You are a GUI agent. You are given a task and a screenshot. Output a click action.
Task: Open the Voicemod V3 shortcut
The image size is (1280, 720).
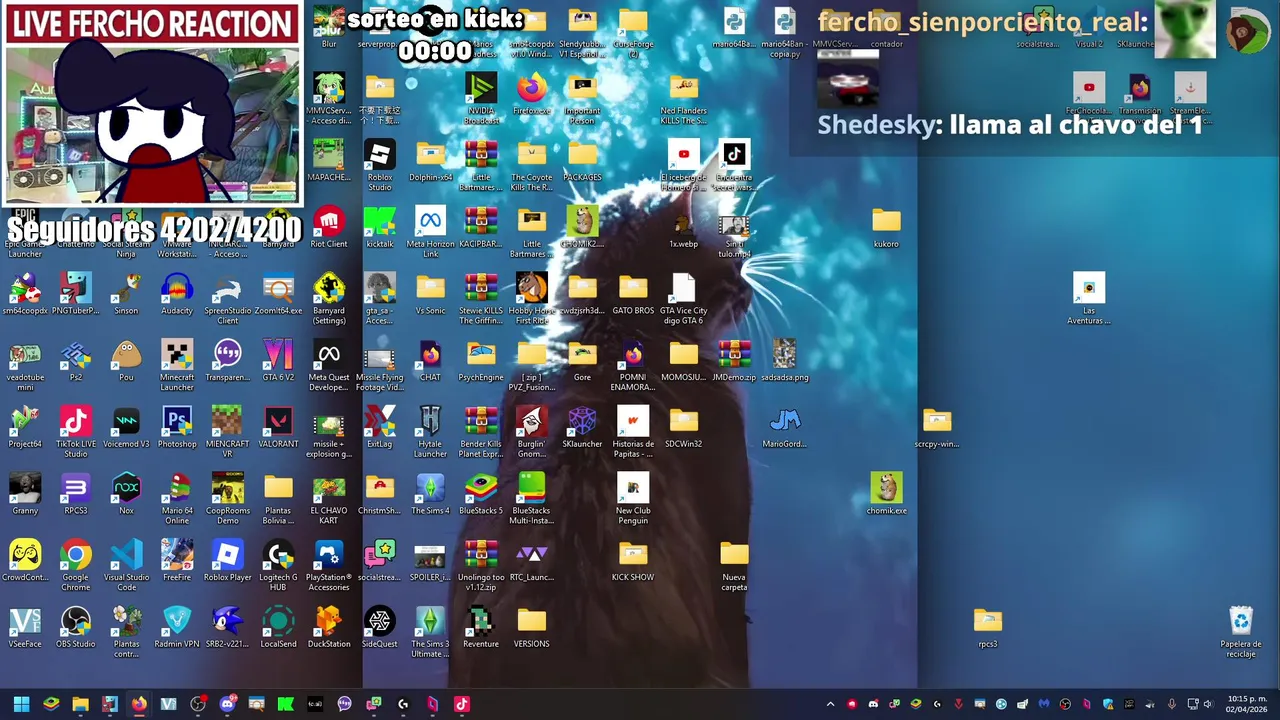click(x=126, y=427)
